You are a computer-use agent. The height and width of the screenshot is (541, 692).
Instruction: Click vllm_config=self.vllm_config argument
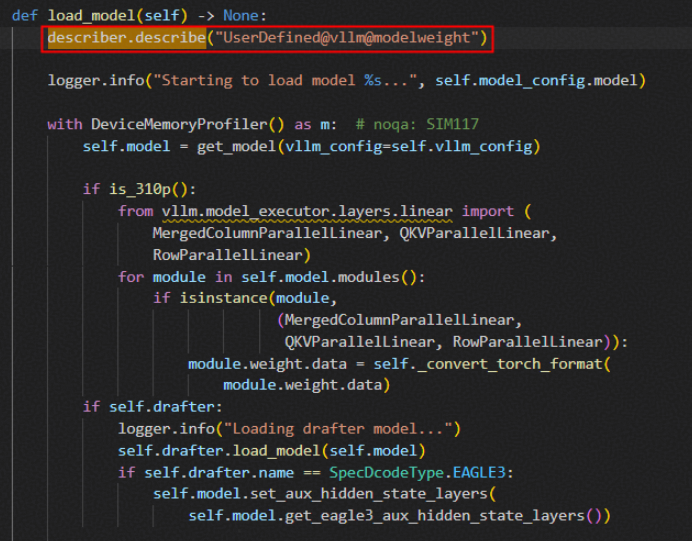(x=408, y=146)
